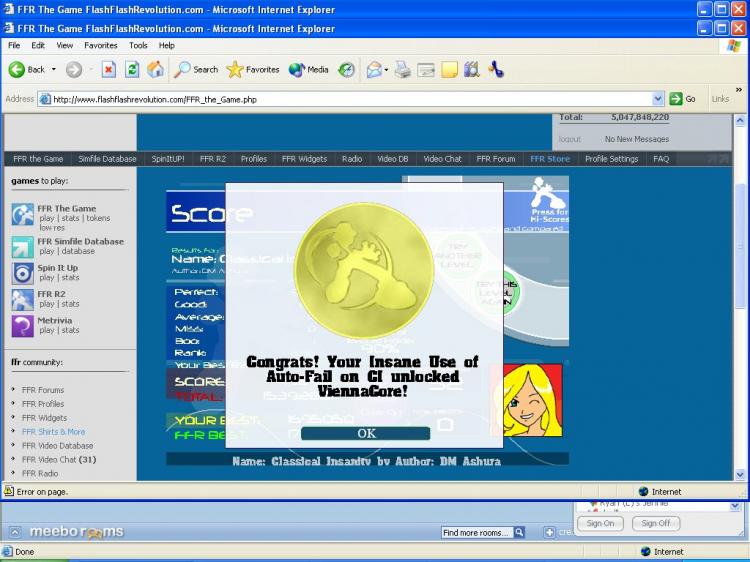Open the FFR Shirts & More link
This screenshot has height=562, width=750.
(53, 432)
